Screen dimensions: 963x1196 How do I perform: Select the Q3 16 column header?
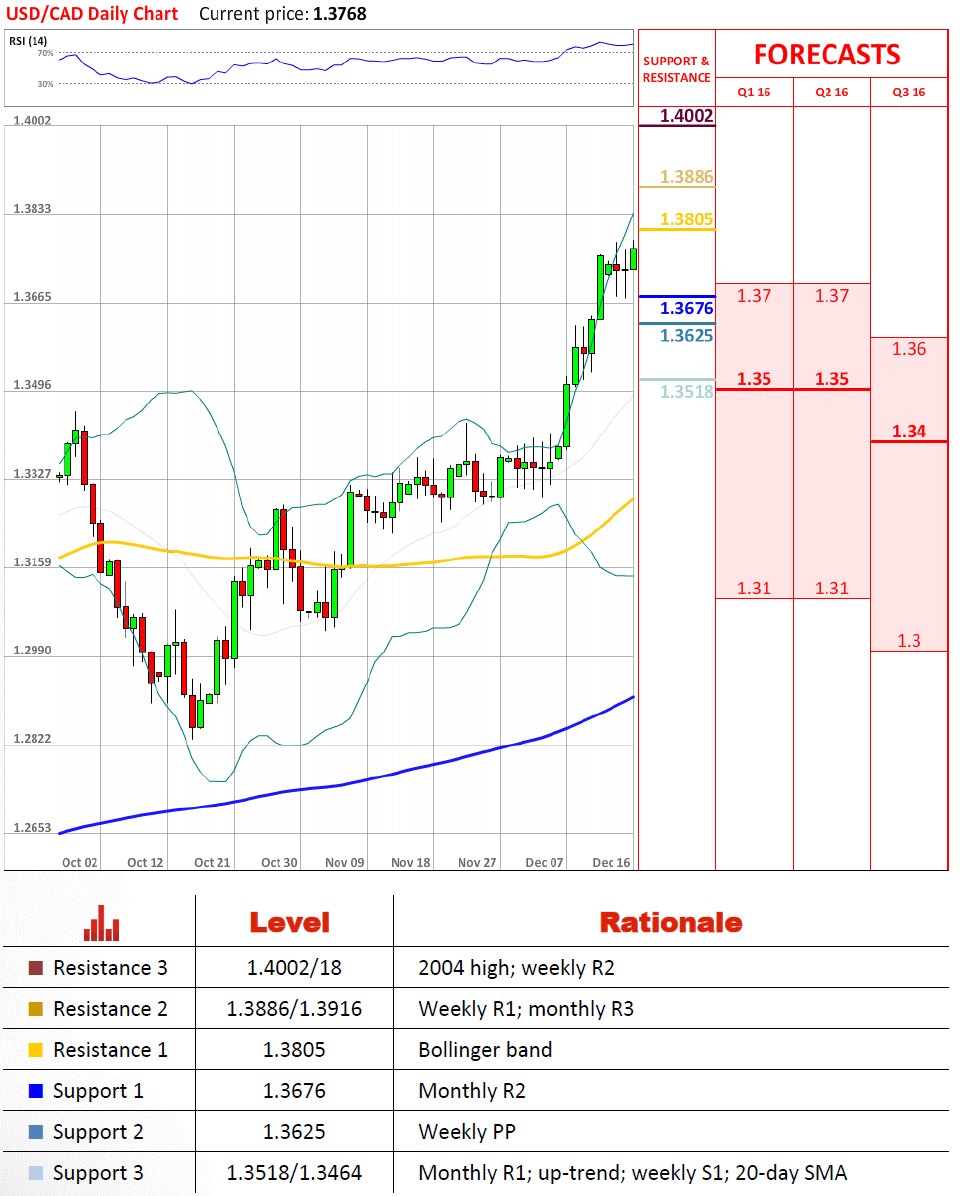[909, 92]
